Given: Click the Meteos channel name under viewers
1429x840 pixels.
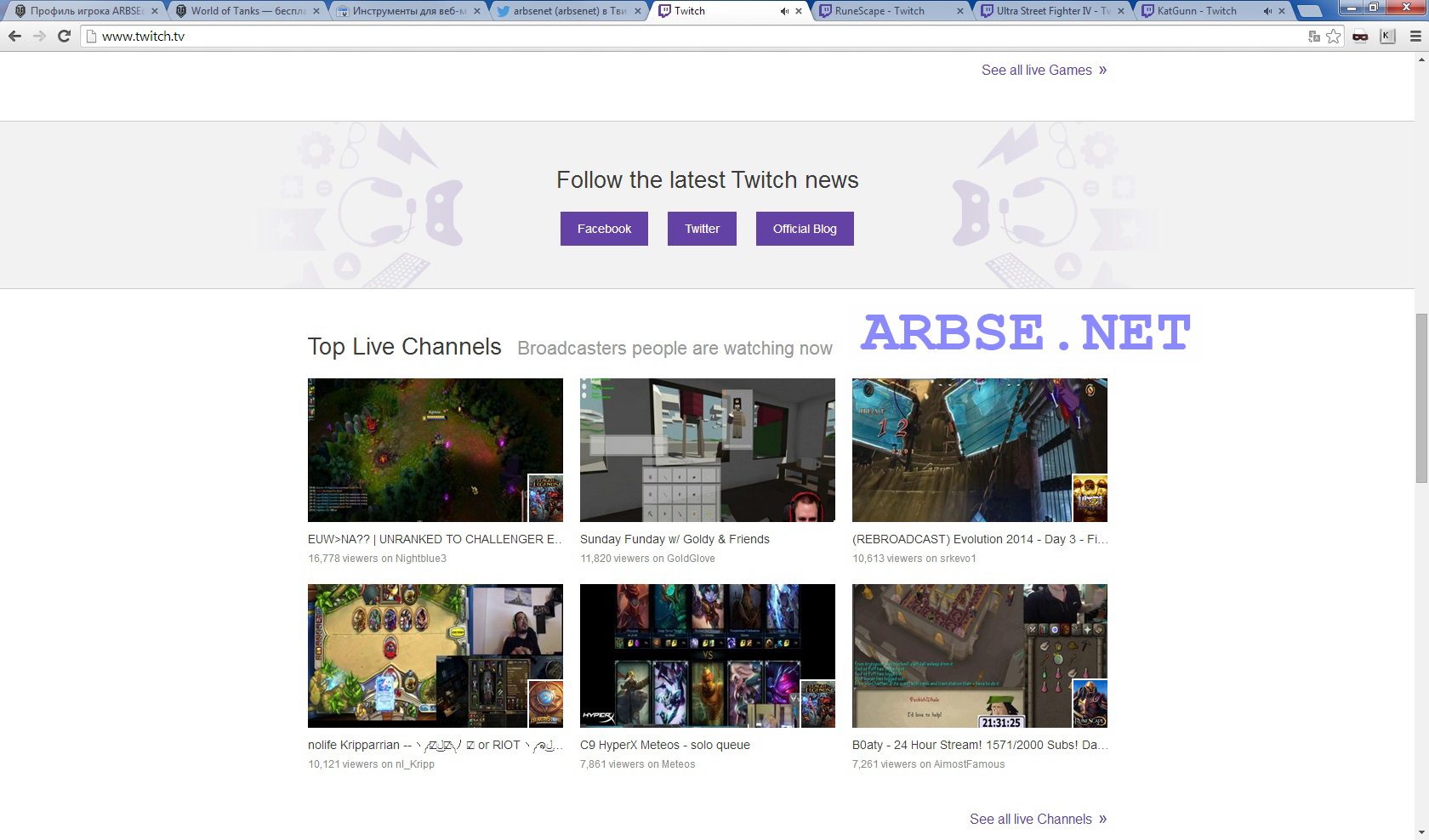Looking at the screenshot, I should click(x=678, y=764).
